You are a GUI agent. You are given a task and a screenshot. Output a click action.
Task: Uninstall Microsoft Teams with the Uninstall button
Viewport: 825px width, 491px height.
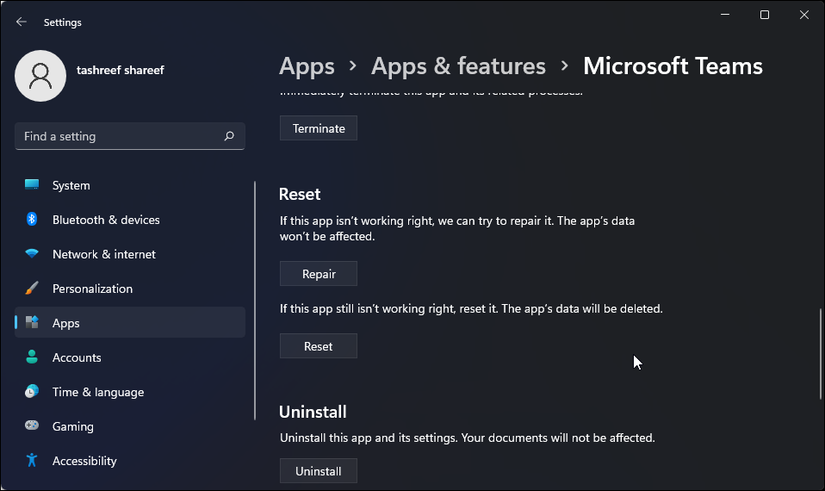tap(318, 471)
